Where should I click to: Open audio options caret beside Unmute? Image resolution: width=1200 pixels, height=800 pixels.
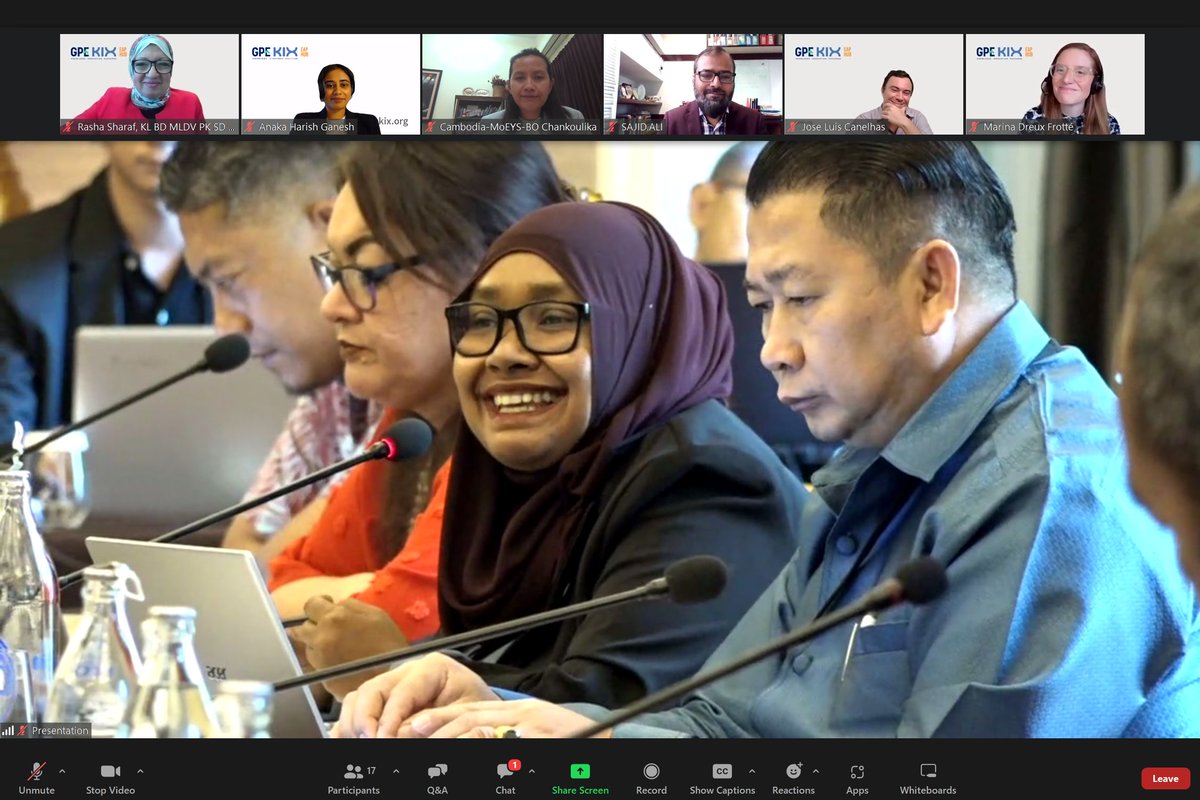coord(62,771)
